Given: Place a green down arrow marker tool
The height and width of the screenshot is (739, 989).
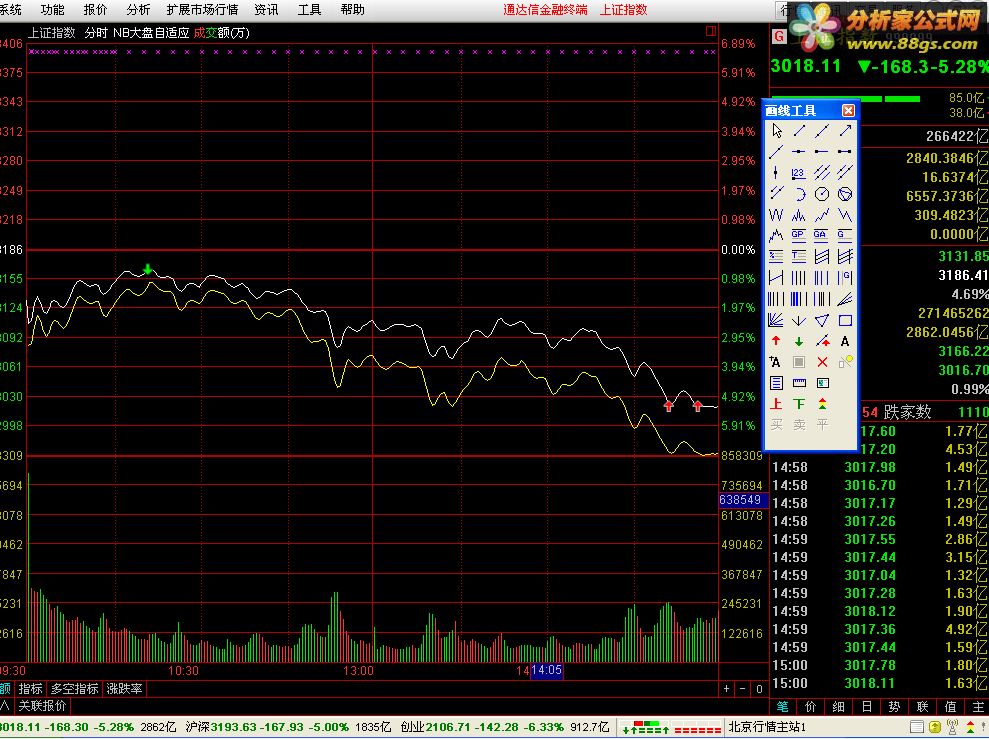Looking at the screenshot, I should point(799,341).
